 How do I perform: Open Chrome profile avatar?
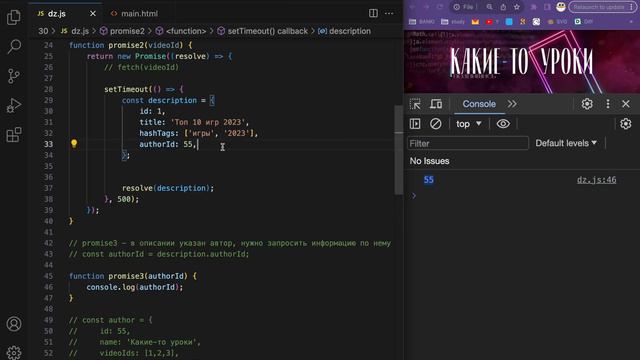point(561,7)
